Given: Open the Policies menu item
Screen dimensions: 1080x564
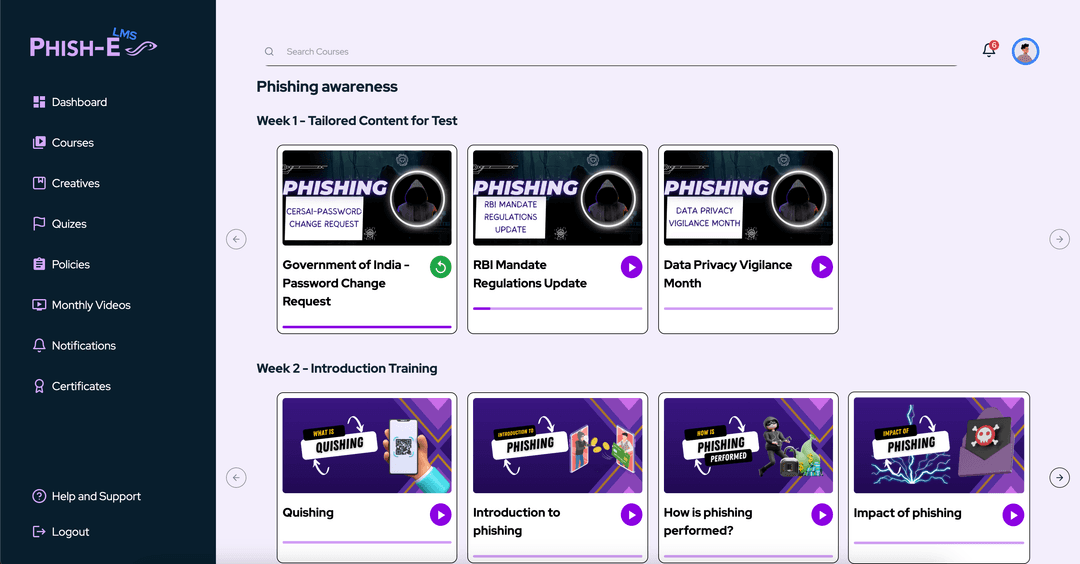Looking at the screenshot, I should [x=70, y=264].
